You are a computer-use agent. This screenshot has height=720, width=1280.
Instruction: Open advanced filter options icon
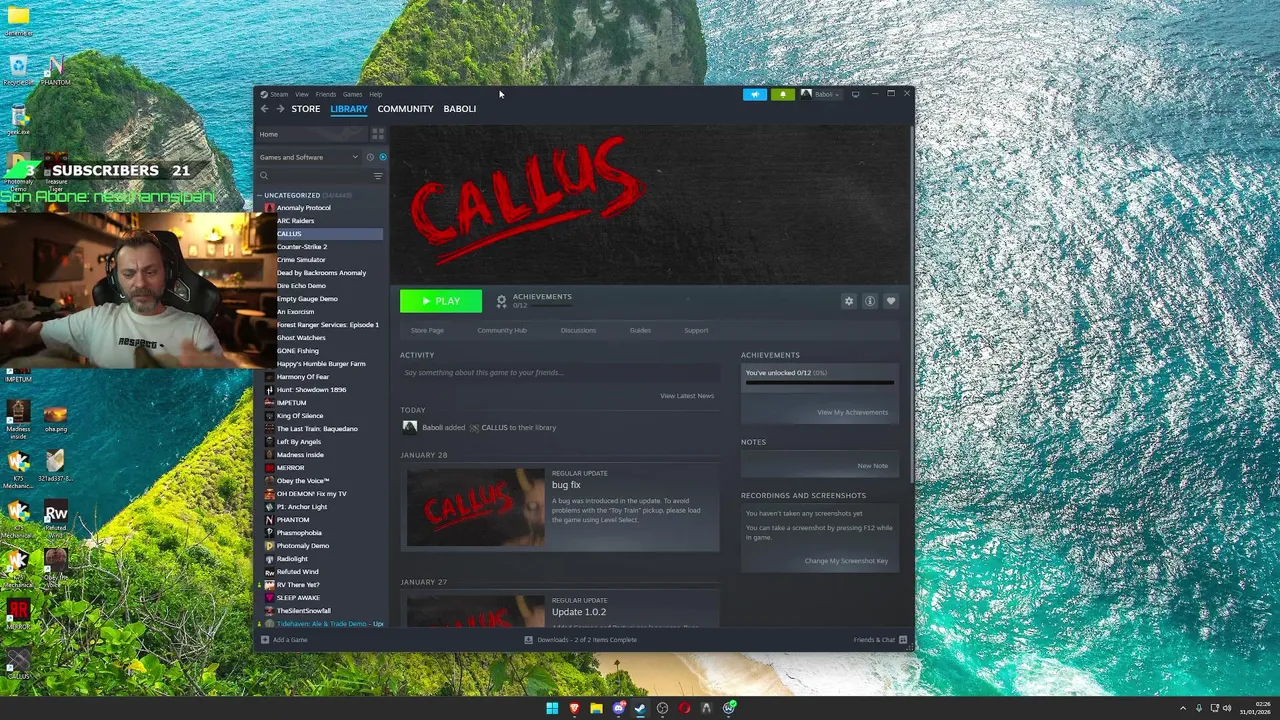[378, 176]
